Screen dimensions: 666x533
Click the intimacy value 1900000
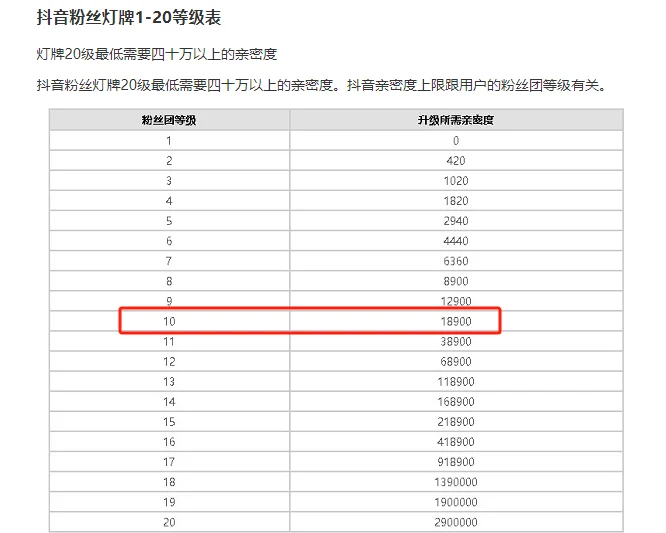pyautogui.click(x=456, y=502)
